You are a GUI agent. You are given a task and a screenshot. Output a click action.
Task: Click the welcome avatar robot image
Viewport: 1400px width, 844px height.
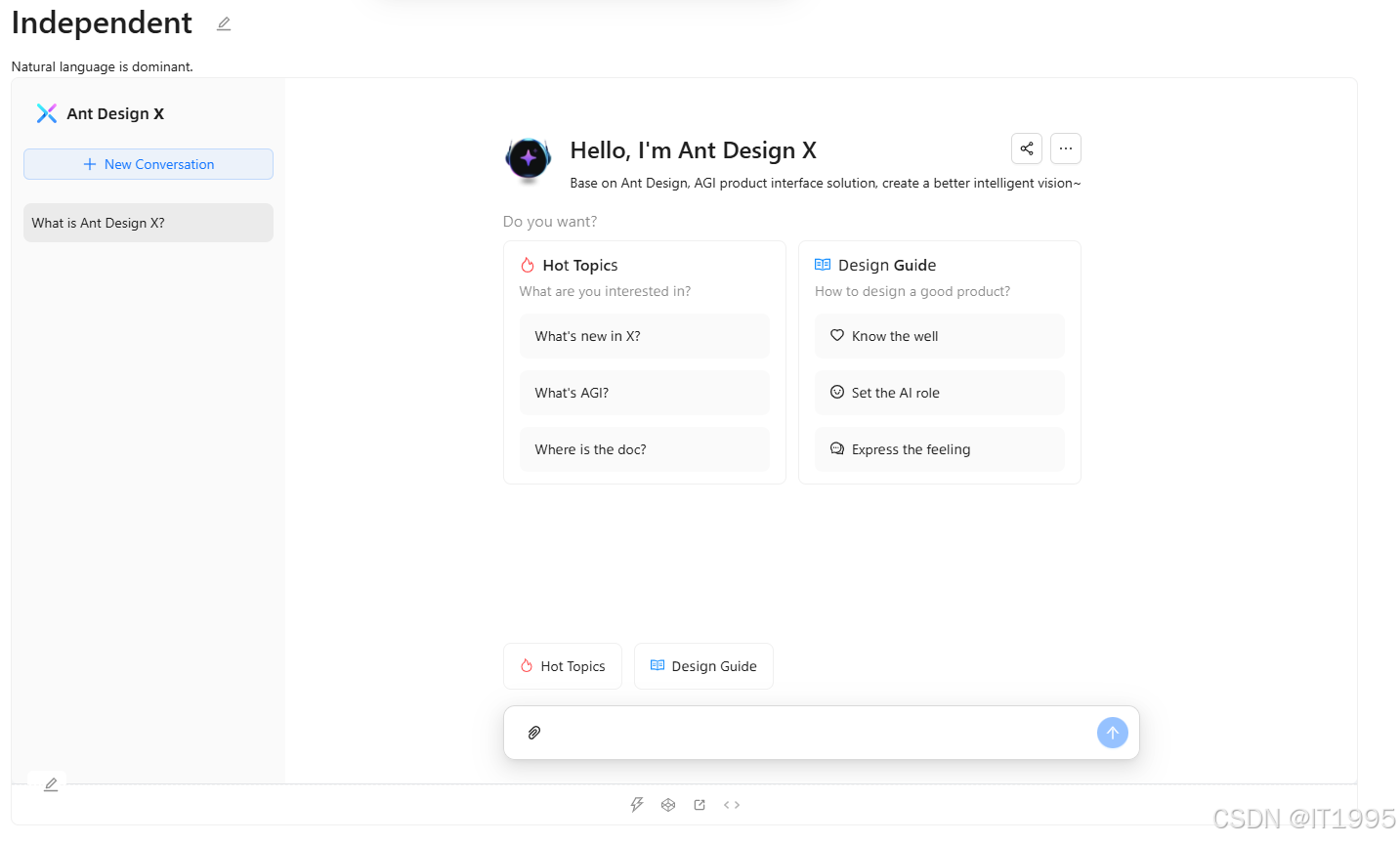(x=529, y=159)
